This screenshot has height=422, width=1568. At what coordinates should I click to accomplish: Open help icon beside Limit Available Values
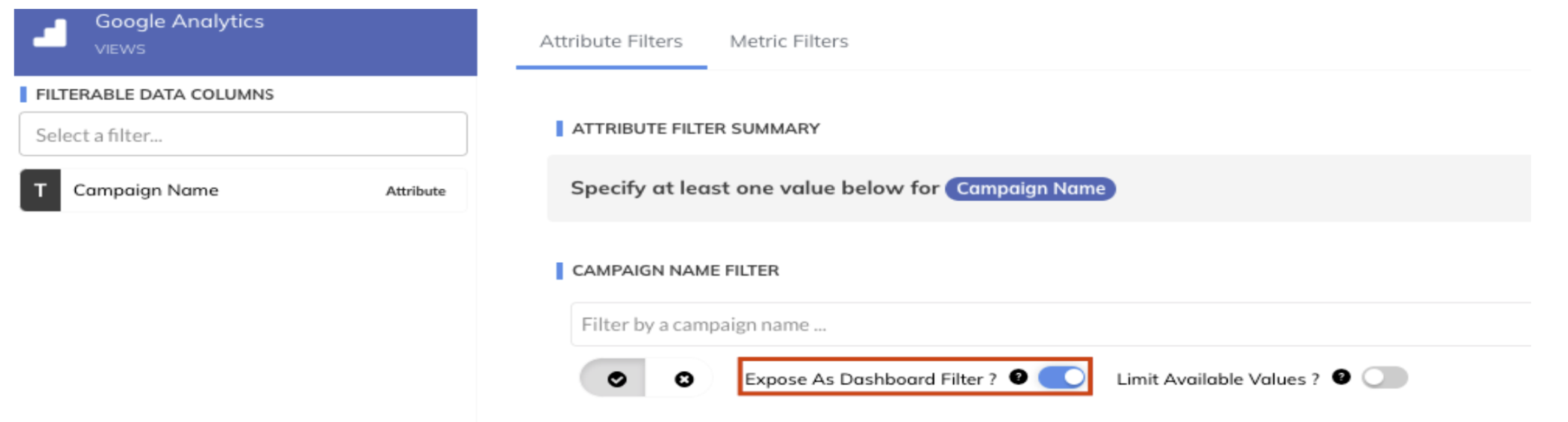click(1341, 377)
